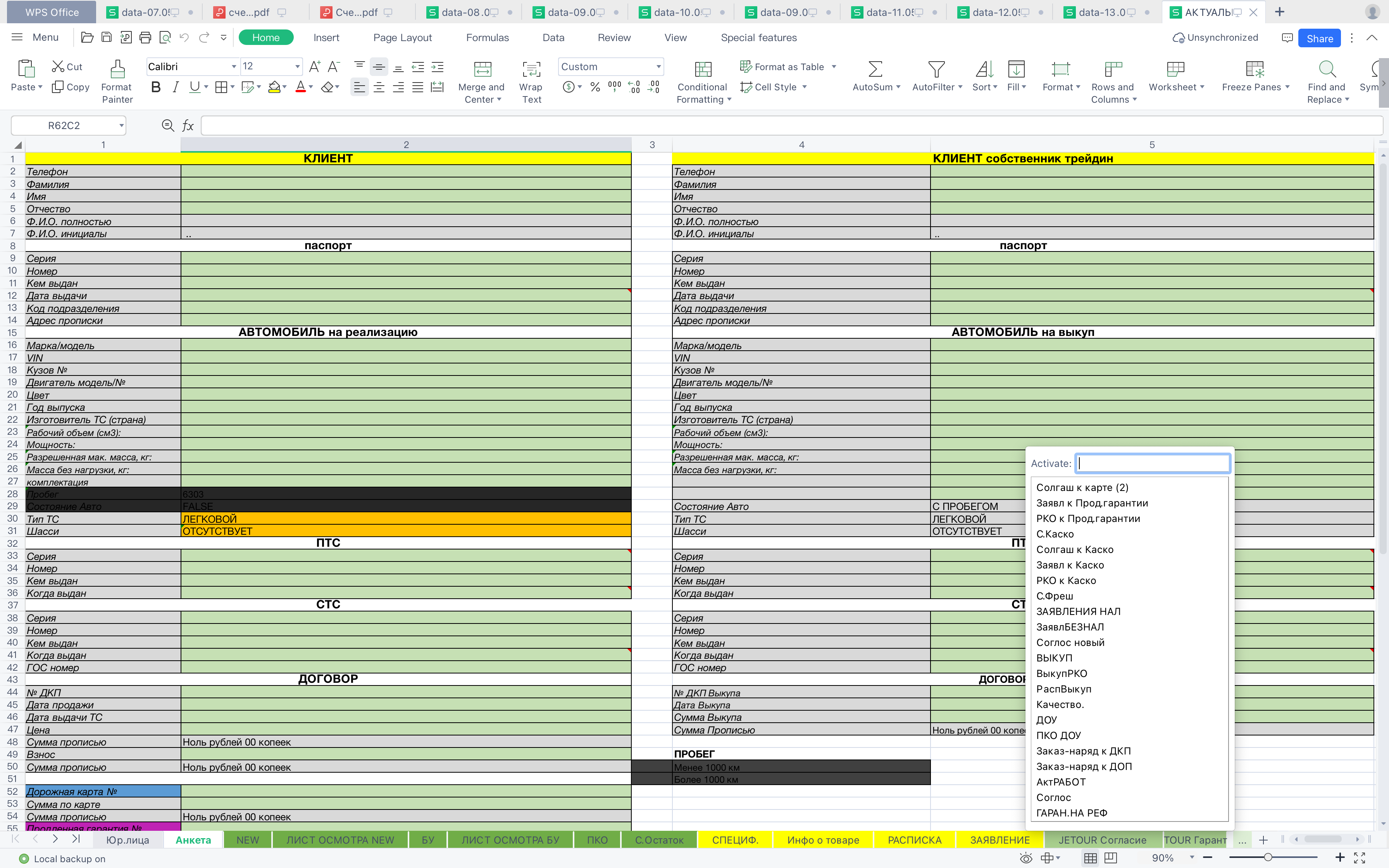This screenshot has height=868, width=1389.
Task: Click the Insert Function fx icon
Action: [x=188, y=125]
